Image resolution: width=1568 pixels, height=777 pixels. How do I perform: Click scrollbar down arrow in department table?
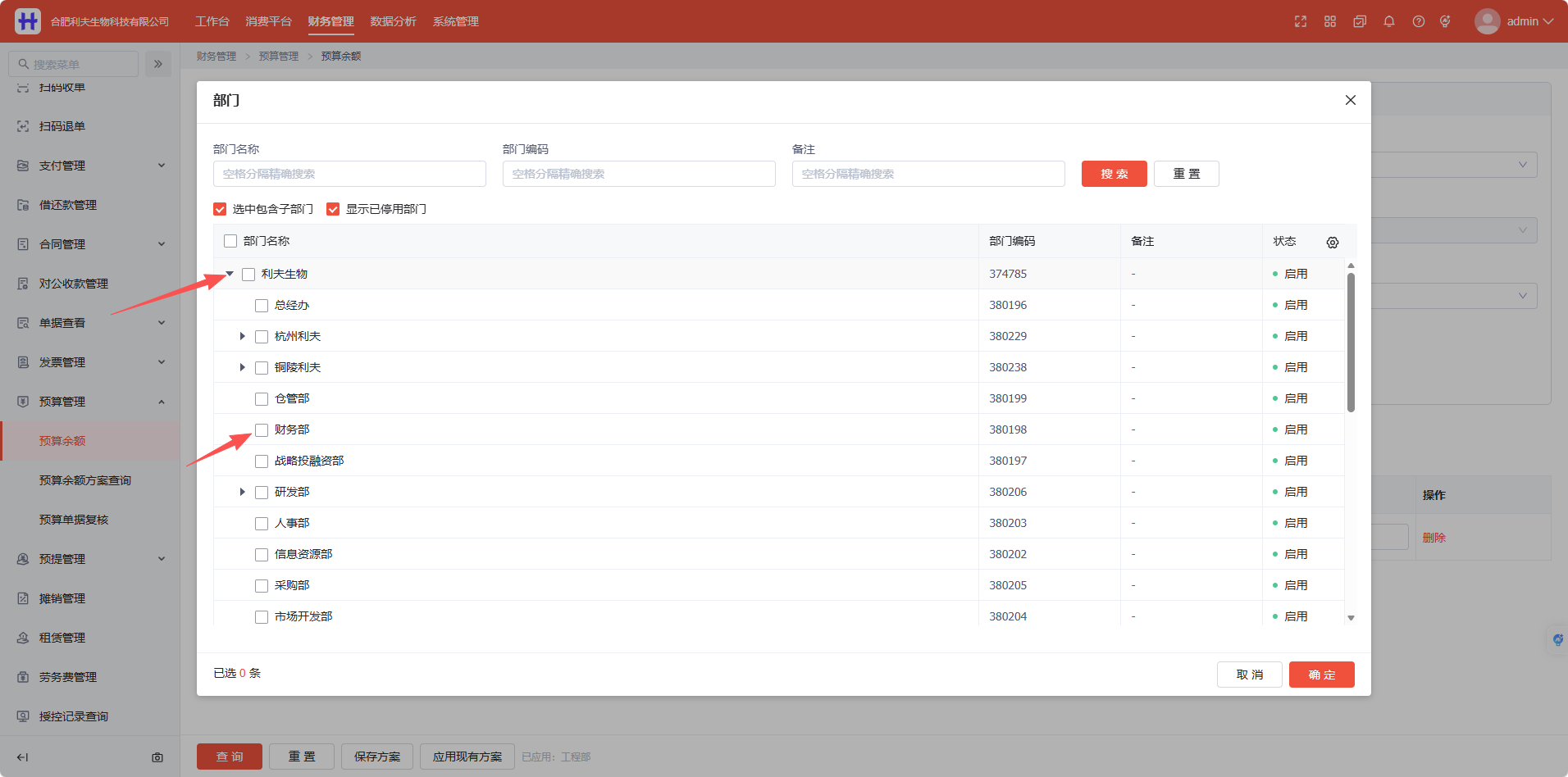1351,618
